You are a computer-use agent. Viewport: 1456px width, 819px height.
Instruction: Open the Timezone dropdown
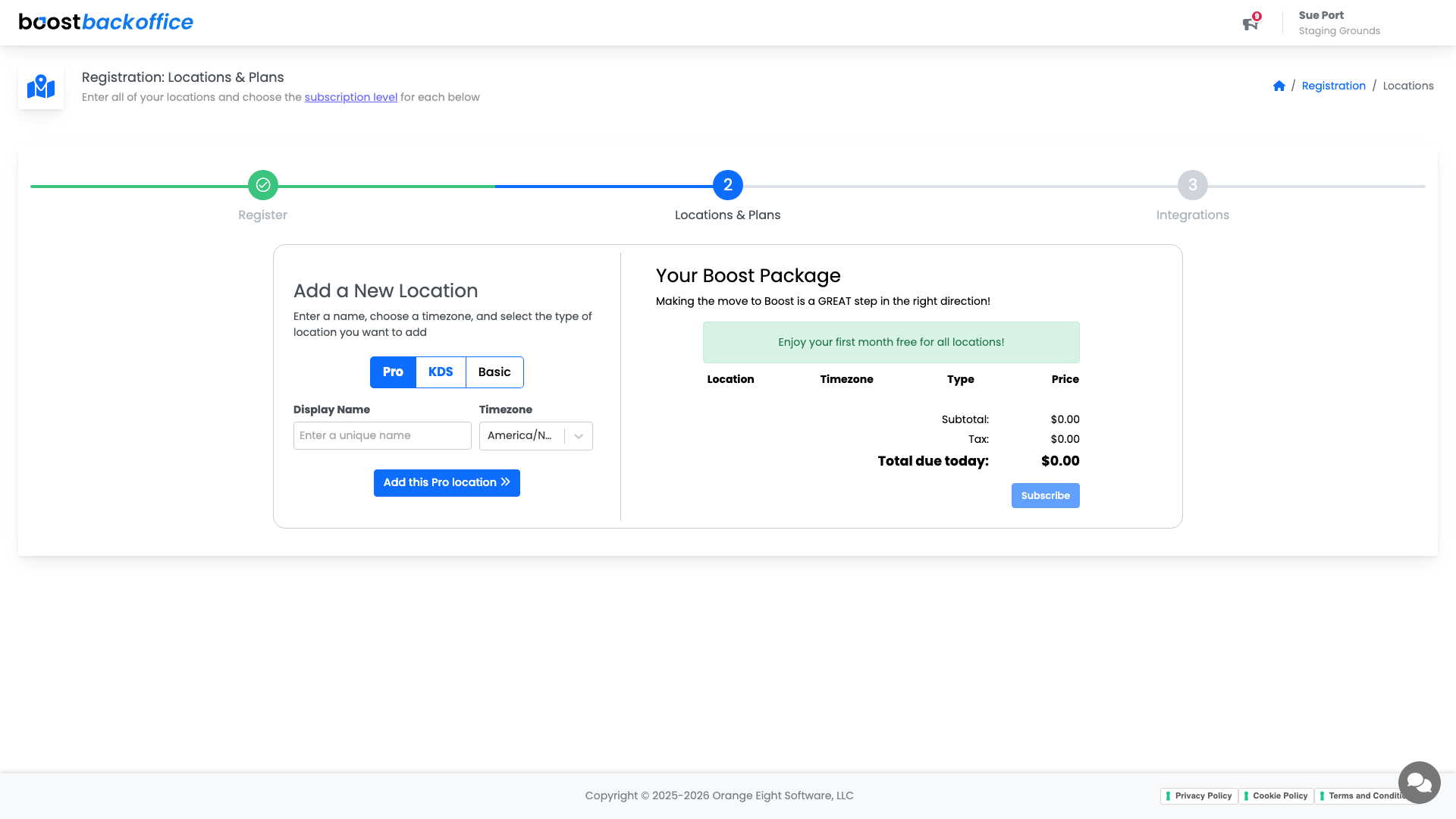[x=536, y=436]
